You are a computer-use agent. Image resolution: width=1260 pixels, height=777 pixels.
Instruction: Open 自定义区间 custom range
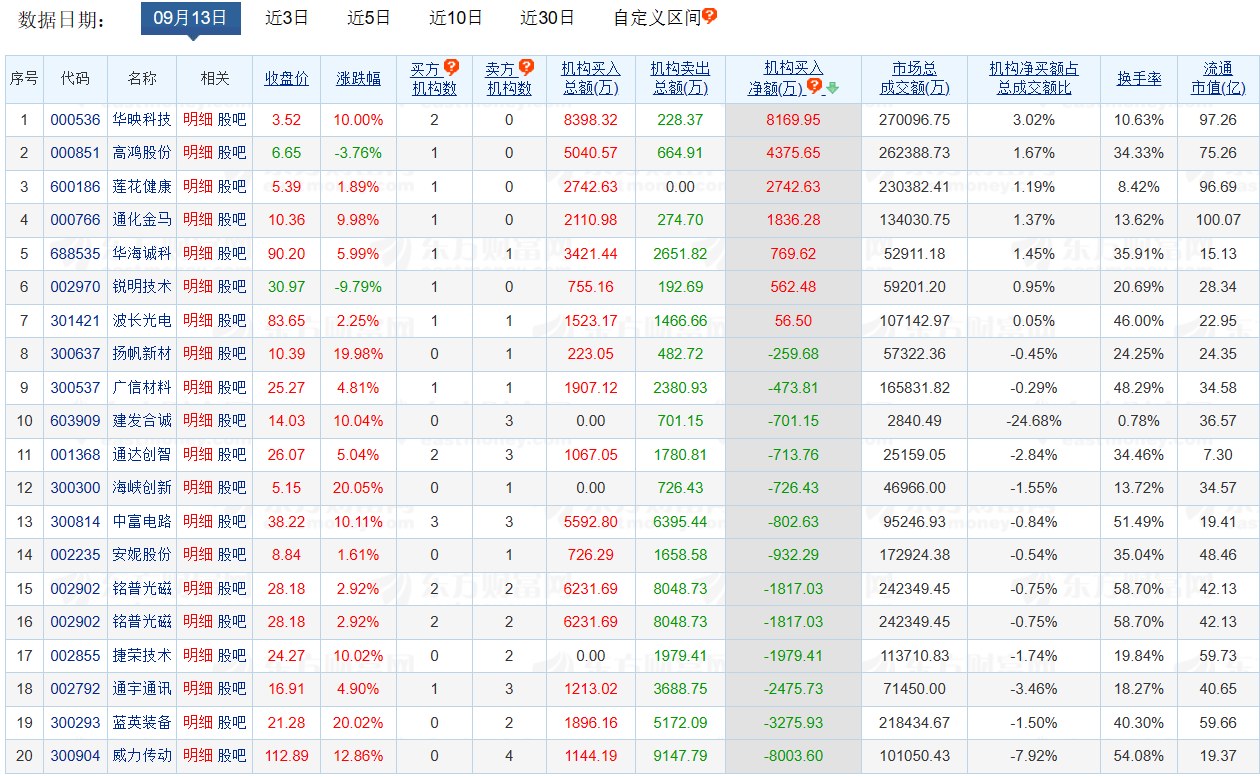tap(657, 17)
